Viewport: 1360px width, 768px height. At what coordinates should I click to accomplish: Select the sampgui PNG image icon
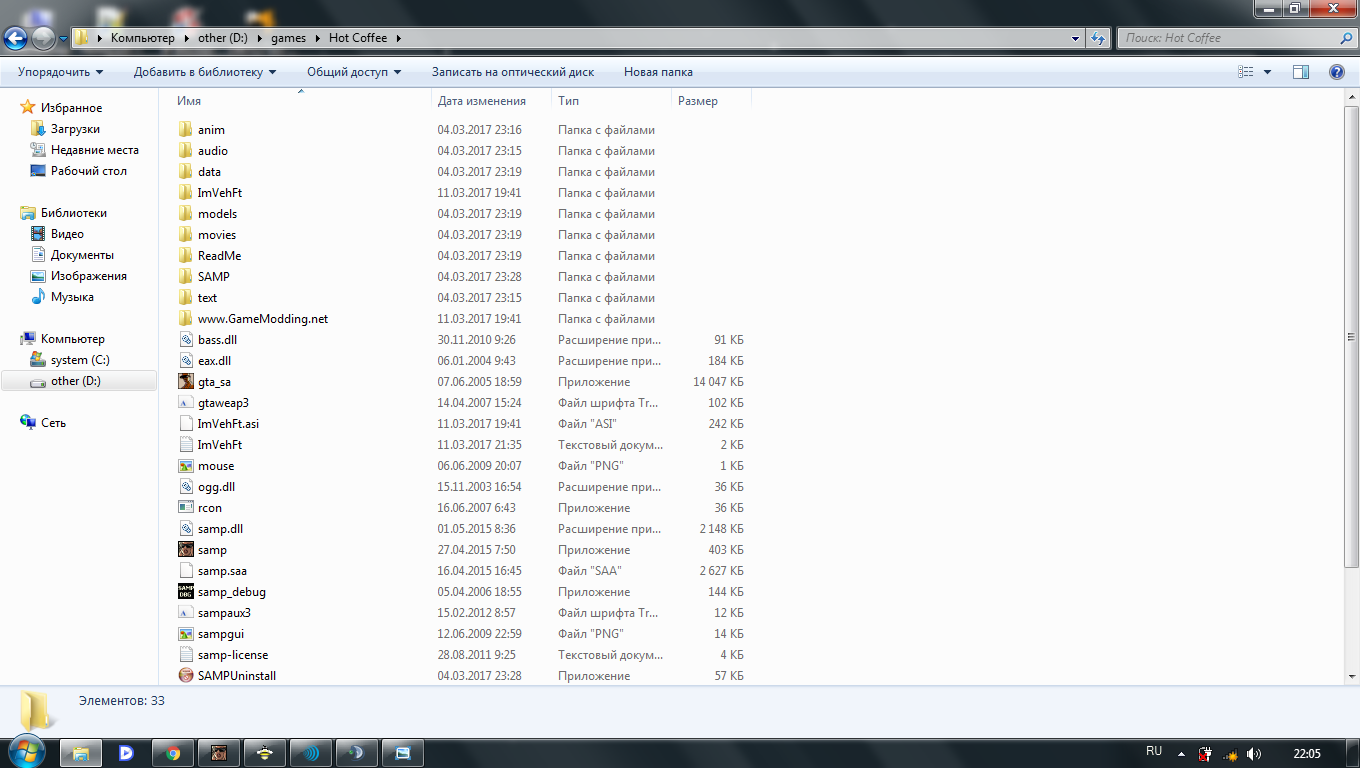(x=185, y=634)
